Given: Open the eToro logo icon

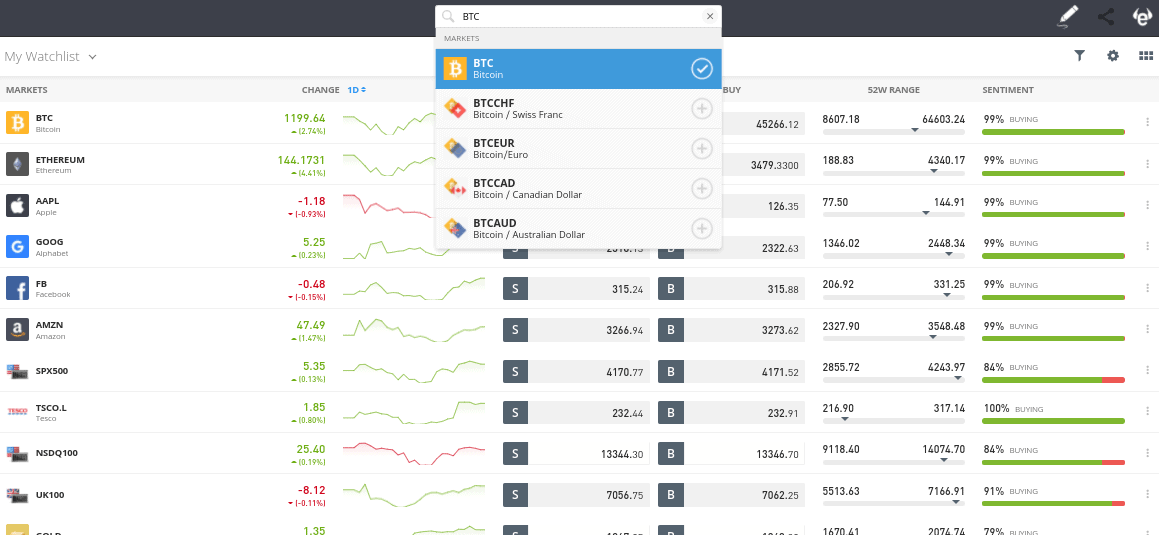Looking at the screenshot, I should [1143, 16].
